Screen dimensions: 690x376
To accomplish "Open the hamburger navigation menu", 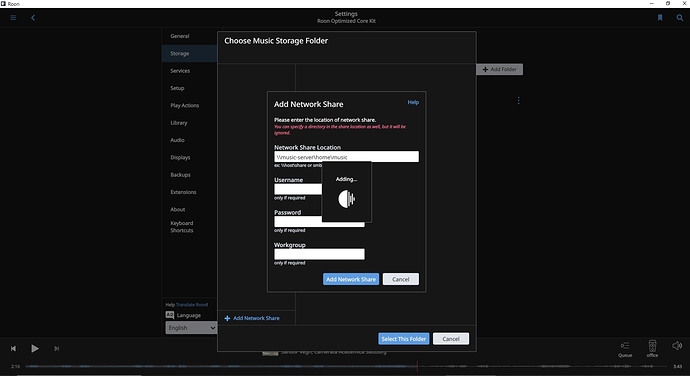I will pos(13,18).
